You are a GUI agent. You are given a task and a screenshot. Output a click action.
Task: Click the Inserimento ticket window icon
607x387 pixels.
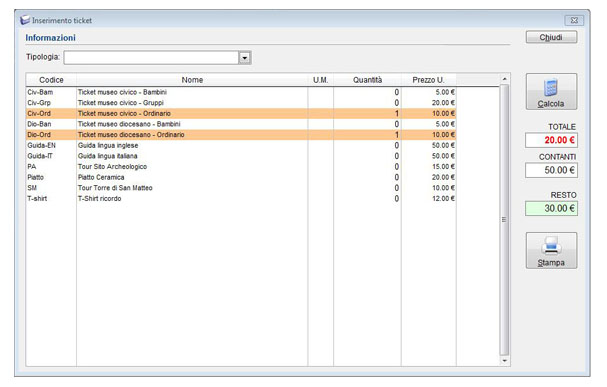click(25, 20)
